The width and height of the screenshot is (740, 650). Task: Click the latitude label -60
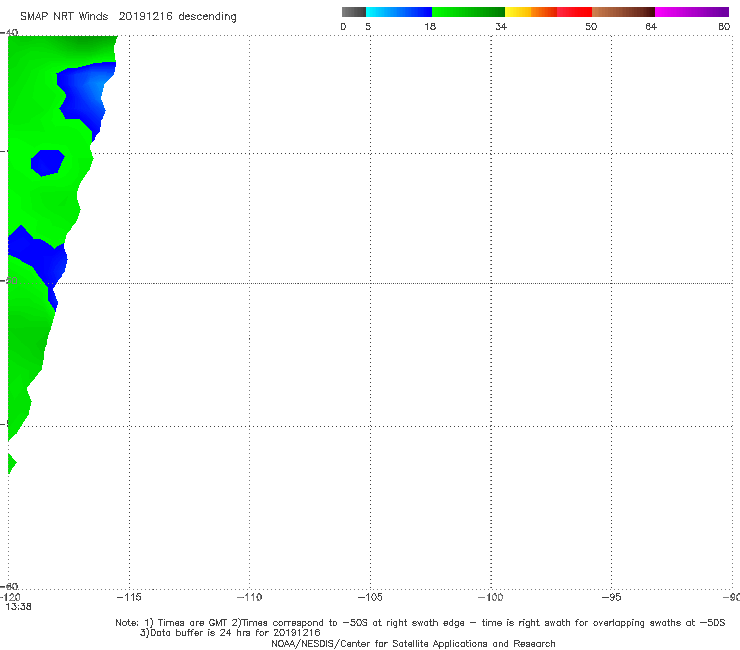click(9, 586)
